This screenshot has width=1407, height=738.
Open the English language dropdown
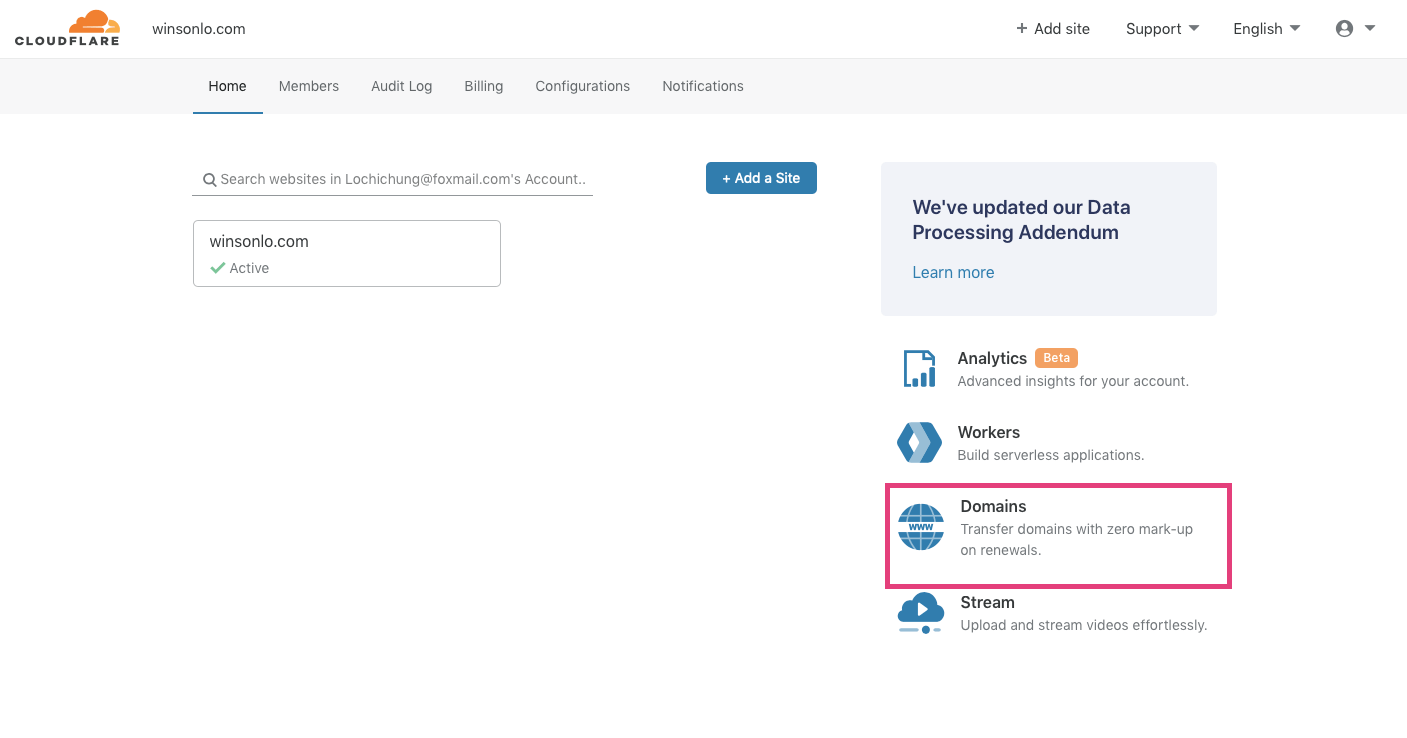pos(1267,29)
